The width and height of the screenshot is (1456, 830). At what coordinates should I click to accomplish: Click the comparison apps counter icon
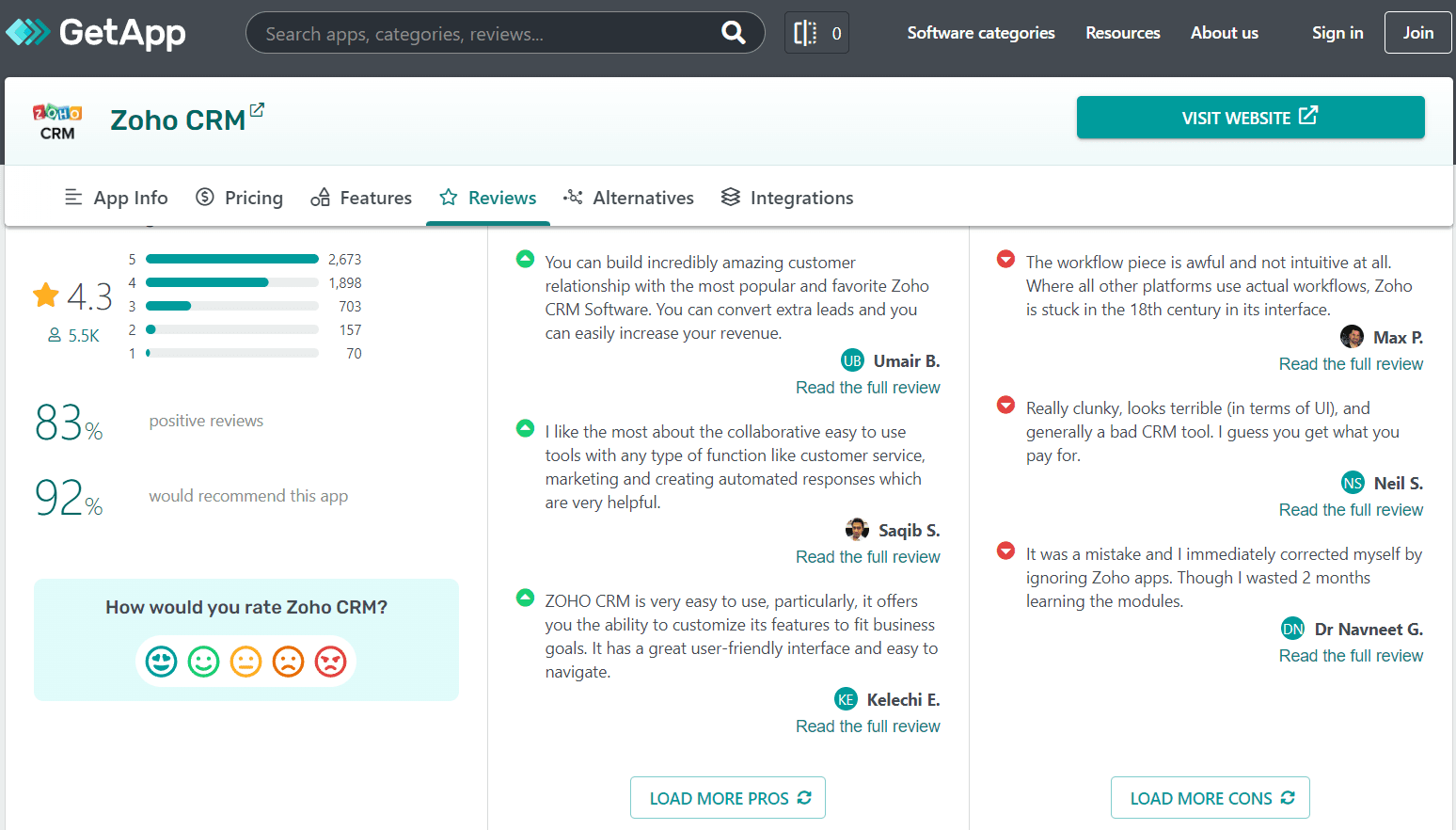tap(804, 31)
